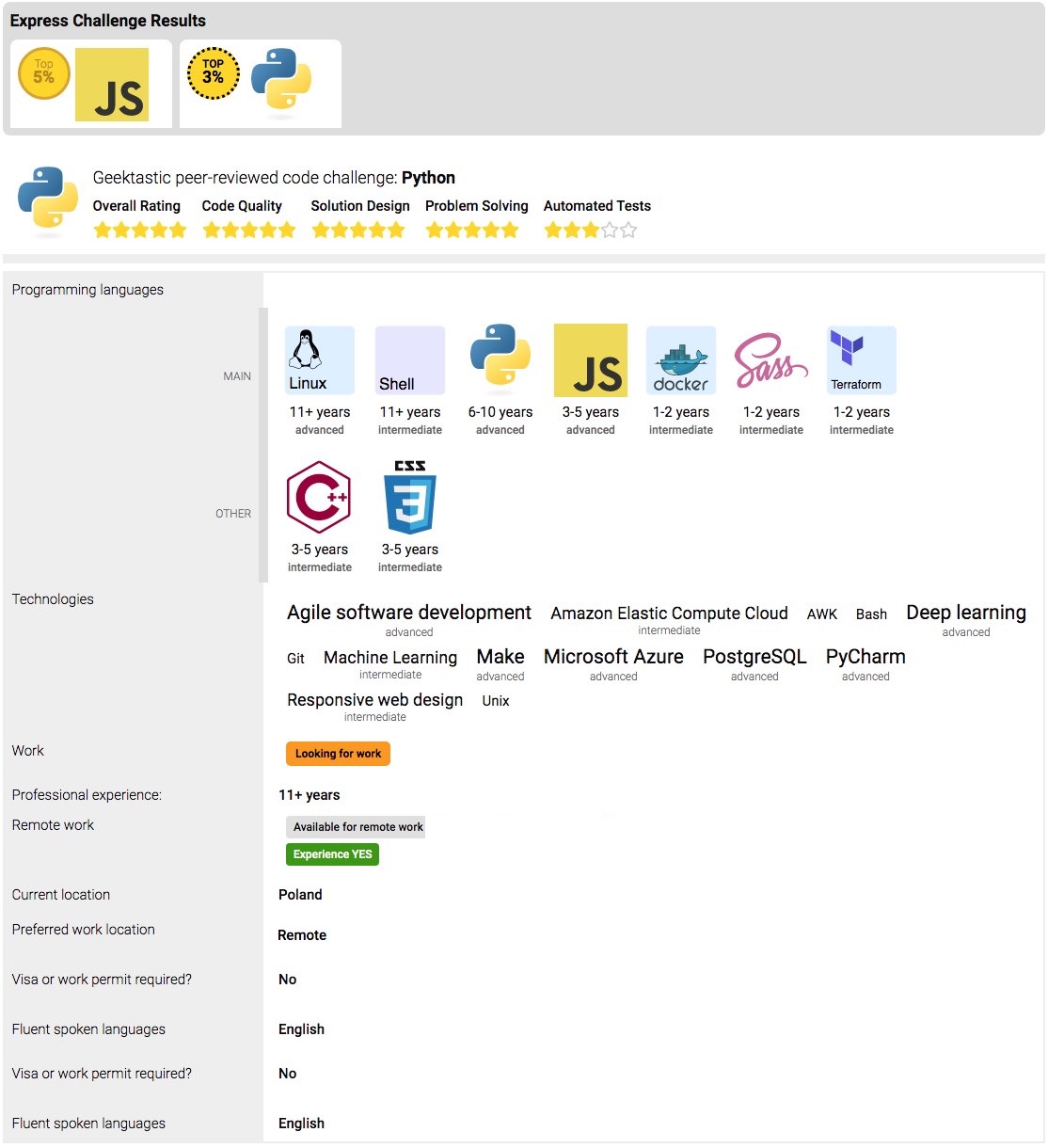Viewport: 1048px width, 1148px height.
Task: Click the MAIN languages row label
Action: [237, 376]
